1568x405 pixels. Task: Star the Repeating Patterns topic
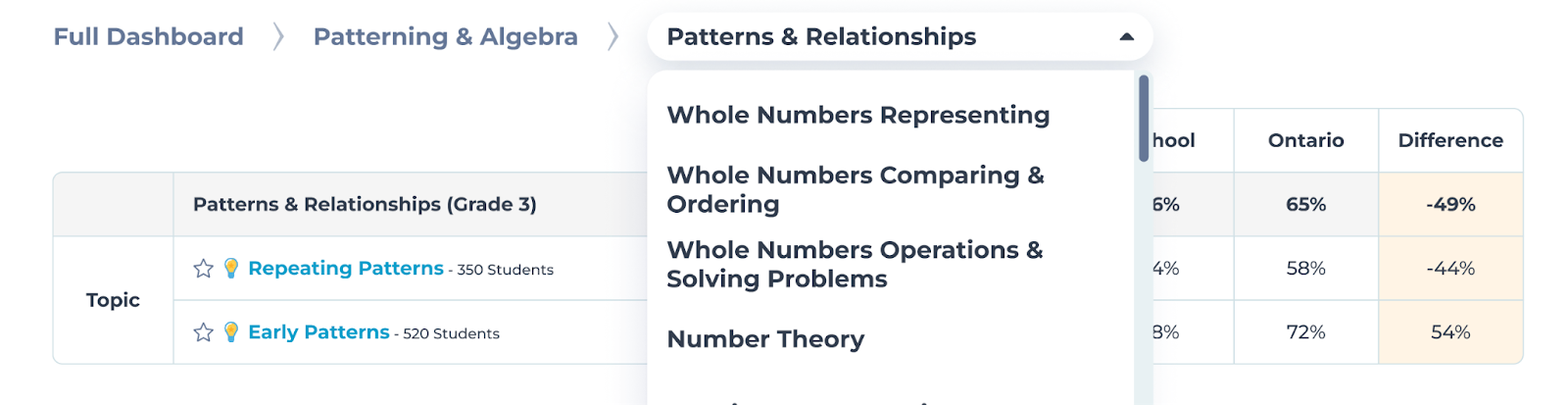point(203,269)
